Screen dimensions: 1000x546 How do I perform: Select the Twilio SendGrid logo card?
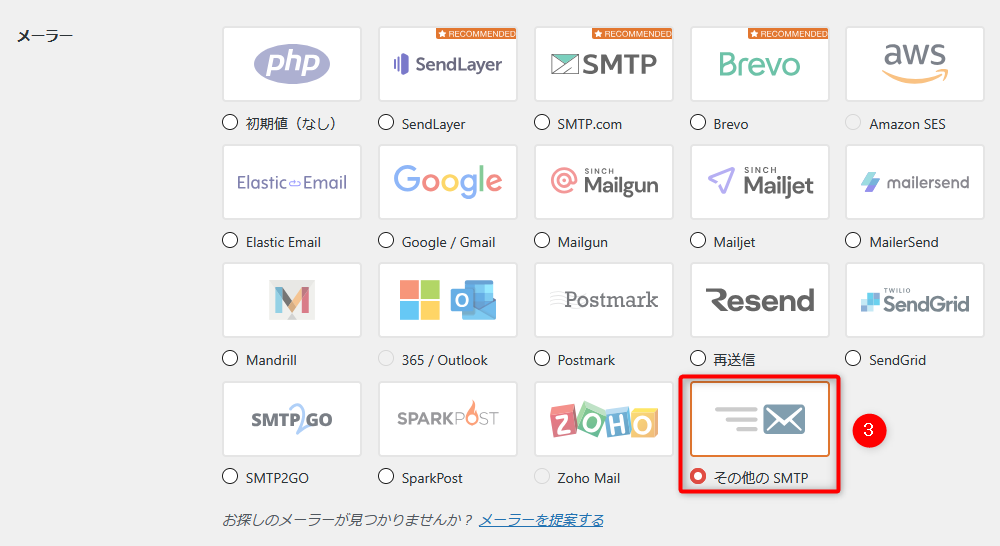[915, 300]
